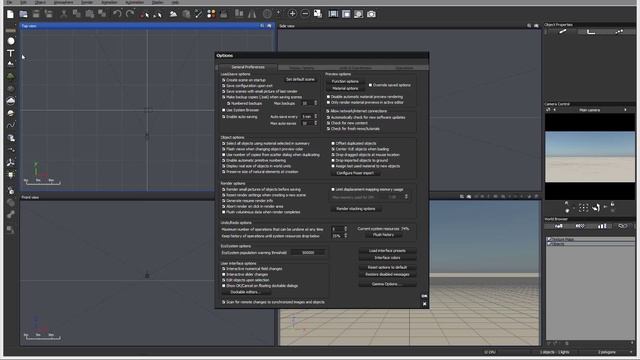The height and width of the screenshot is (360, 640).
Task: Select the sphere primitive tool in left toolbar
Action: click(x=11, y=41)
